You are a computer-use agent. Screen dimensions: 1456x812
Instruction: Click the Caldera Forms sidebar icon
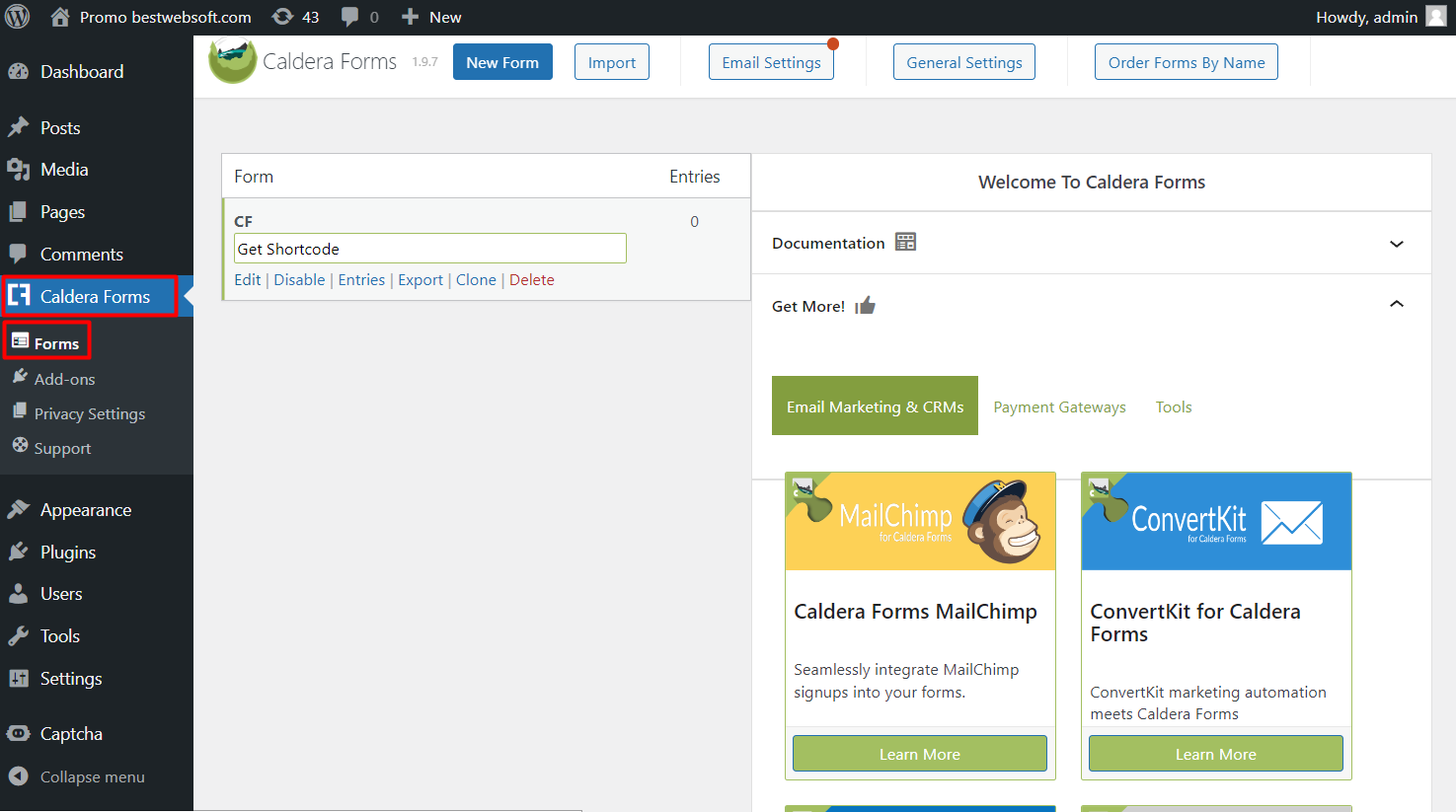19,295
